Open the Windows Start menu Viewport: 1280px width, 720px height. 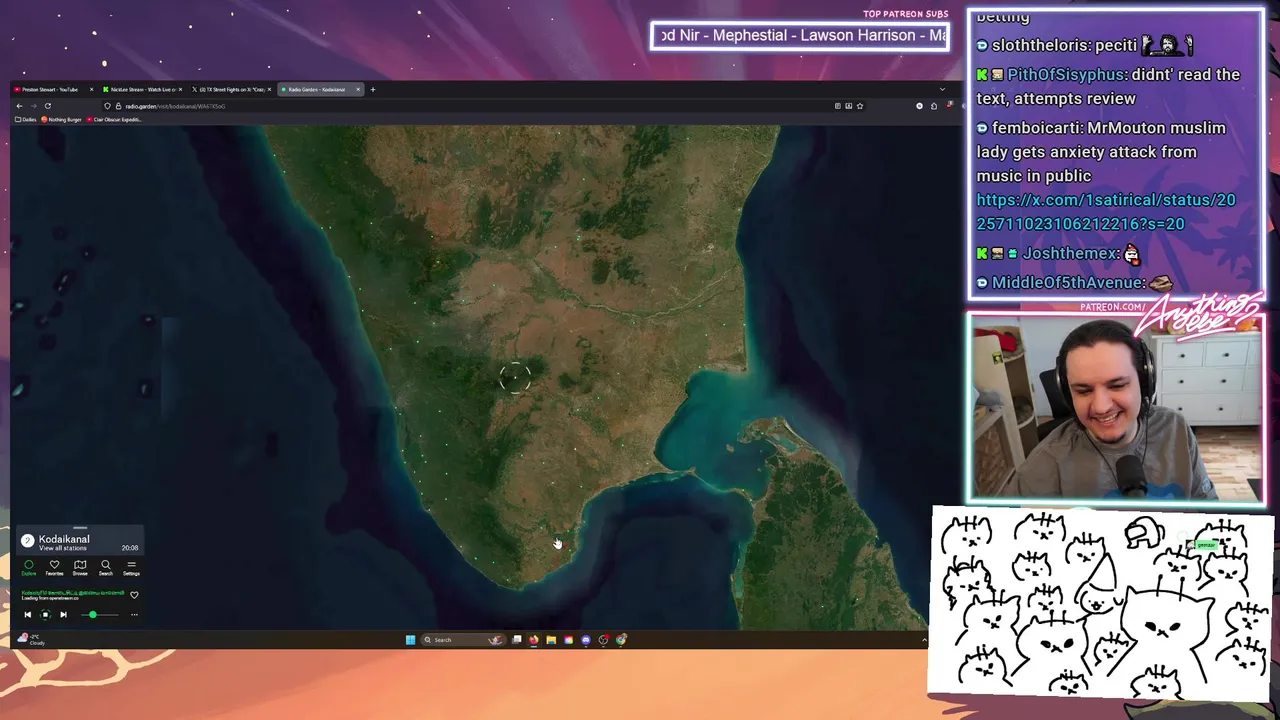coord(410,640)
